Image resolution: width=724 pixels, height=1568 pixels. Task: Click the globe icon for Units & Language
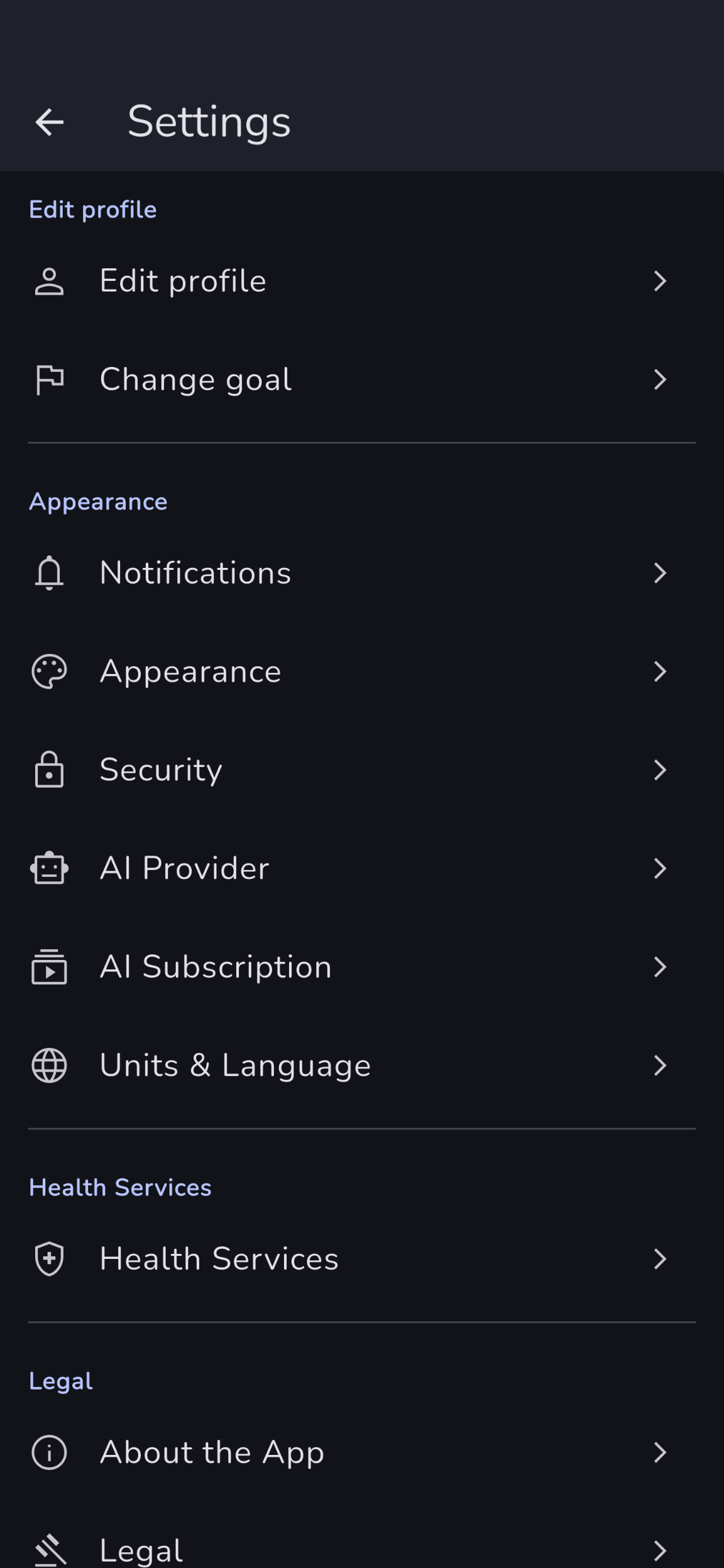click(49, 1065)
